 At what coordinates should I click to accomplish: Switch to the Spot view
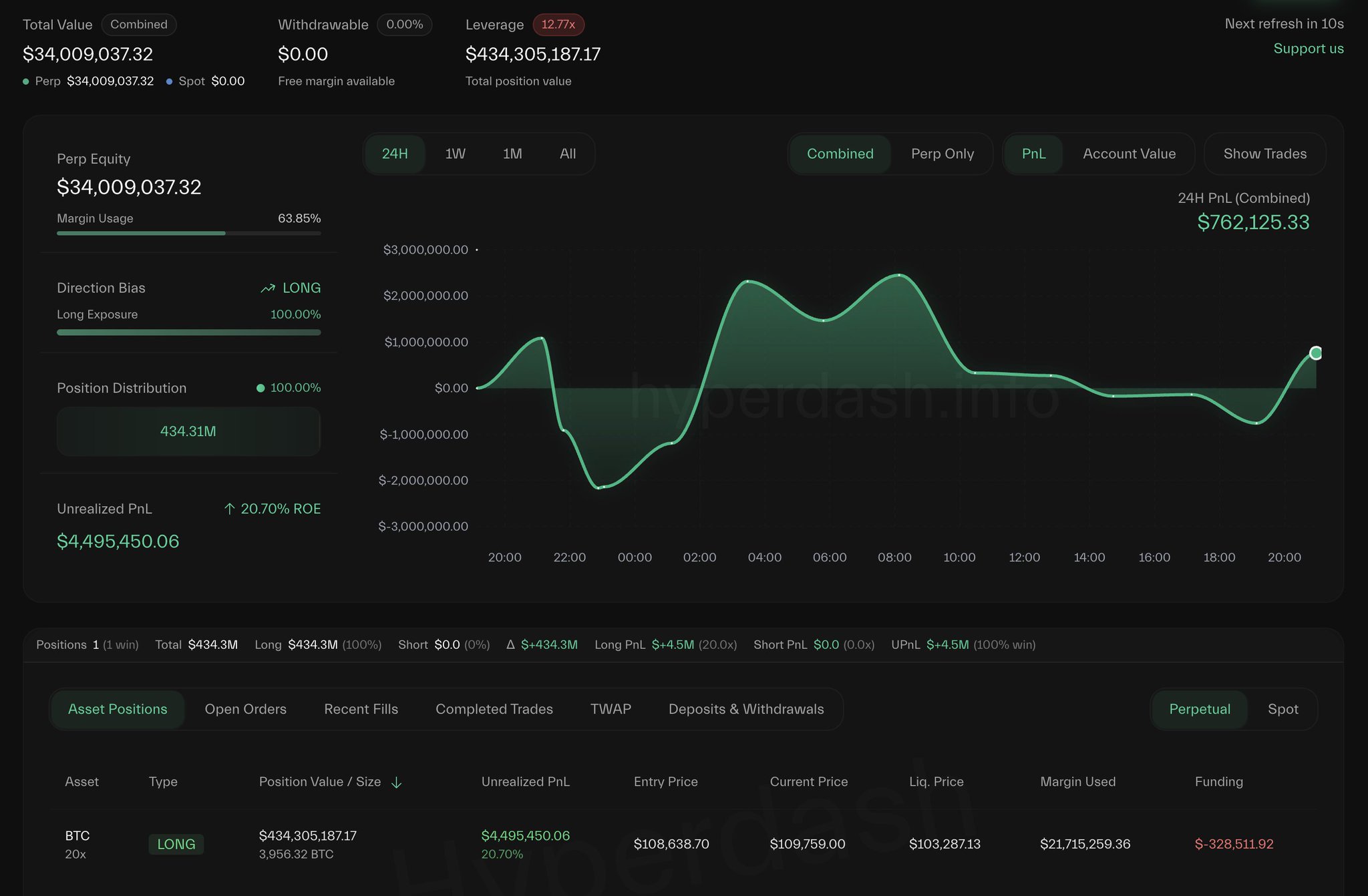coord(1283,709)
